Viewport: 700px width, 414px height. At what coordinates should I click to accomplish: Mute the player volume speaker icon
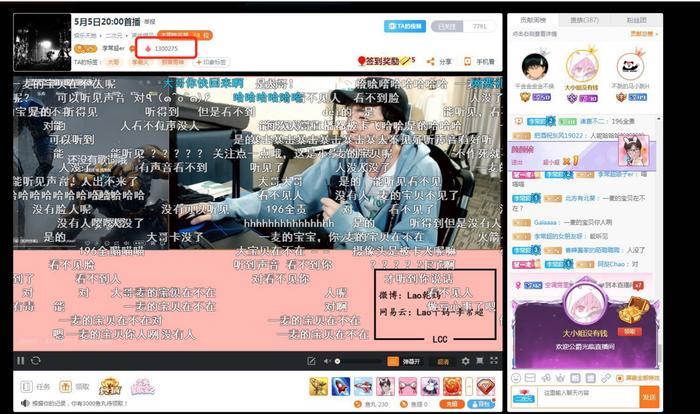[x=327, y=361]
